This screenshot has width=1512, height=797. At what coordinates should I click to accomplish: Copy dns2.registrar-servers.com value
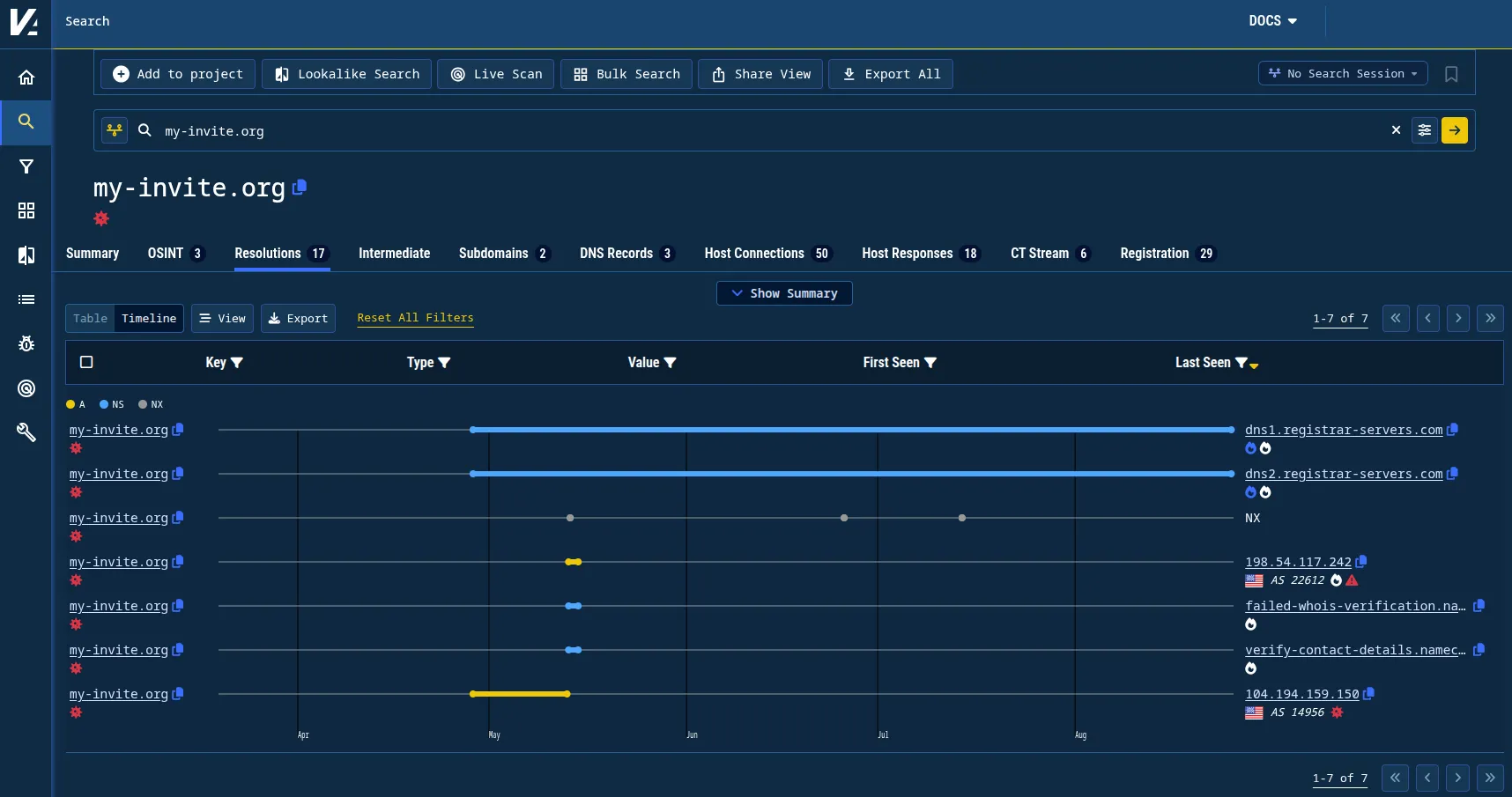tap(1453, 474)
